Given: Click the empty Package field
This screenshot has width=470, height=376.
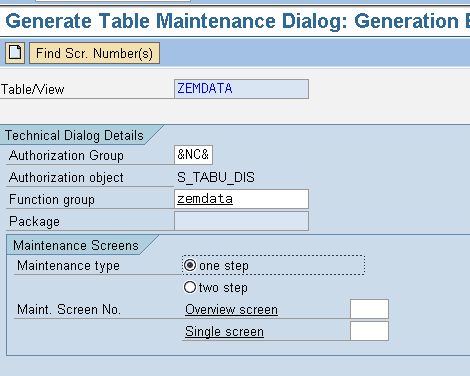Looking at the screenshot, I should click(241, 221).
